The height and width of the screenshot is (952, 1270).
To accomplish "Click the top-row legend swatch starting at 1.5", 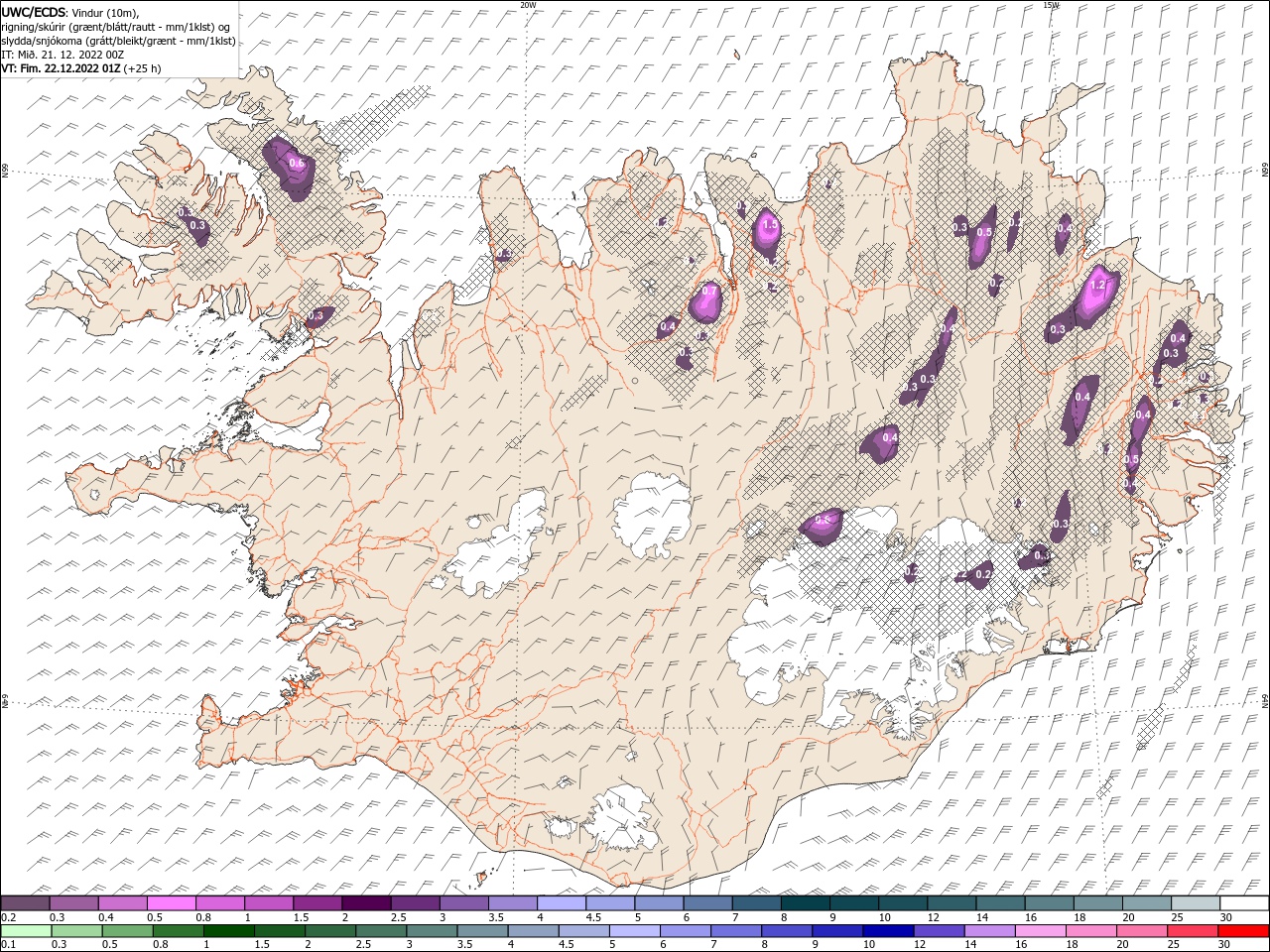I will 317,903.
